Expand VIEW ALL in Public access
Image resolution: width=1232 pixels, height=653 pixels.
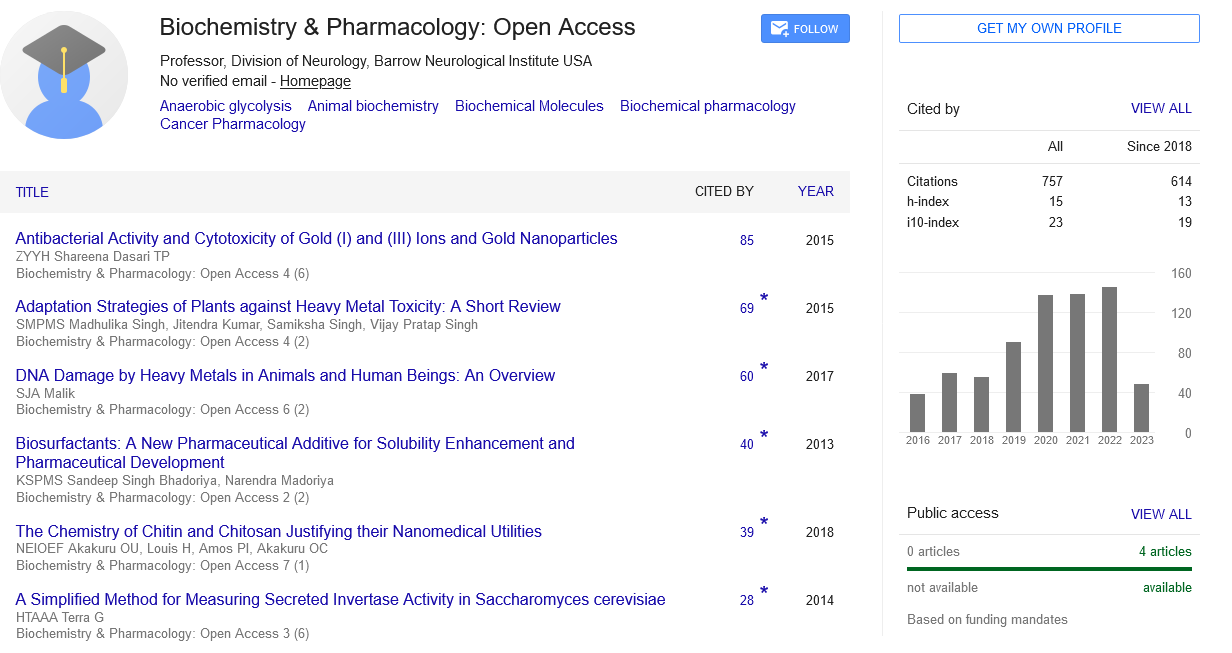tap(1160, 514)
